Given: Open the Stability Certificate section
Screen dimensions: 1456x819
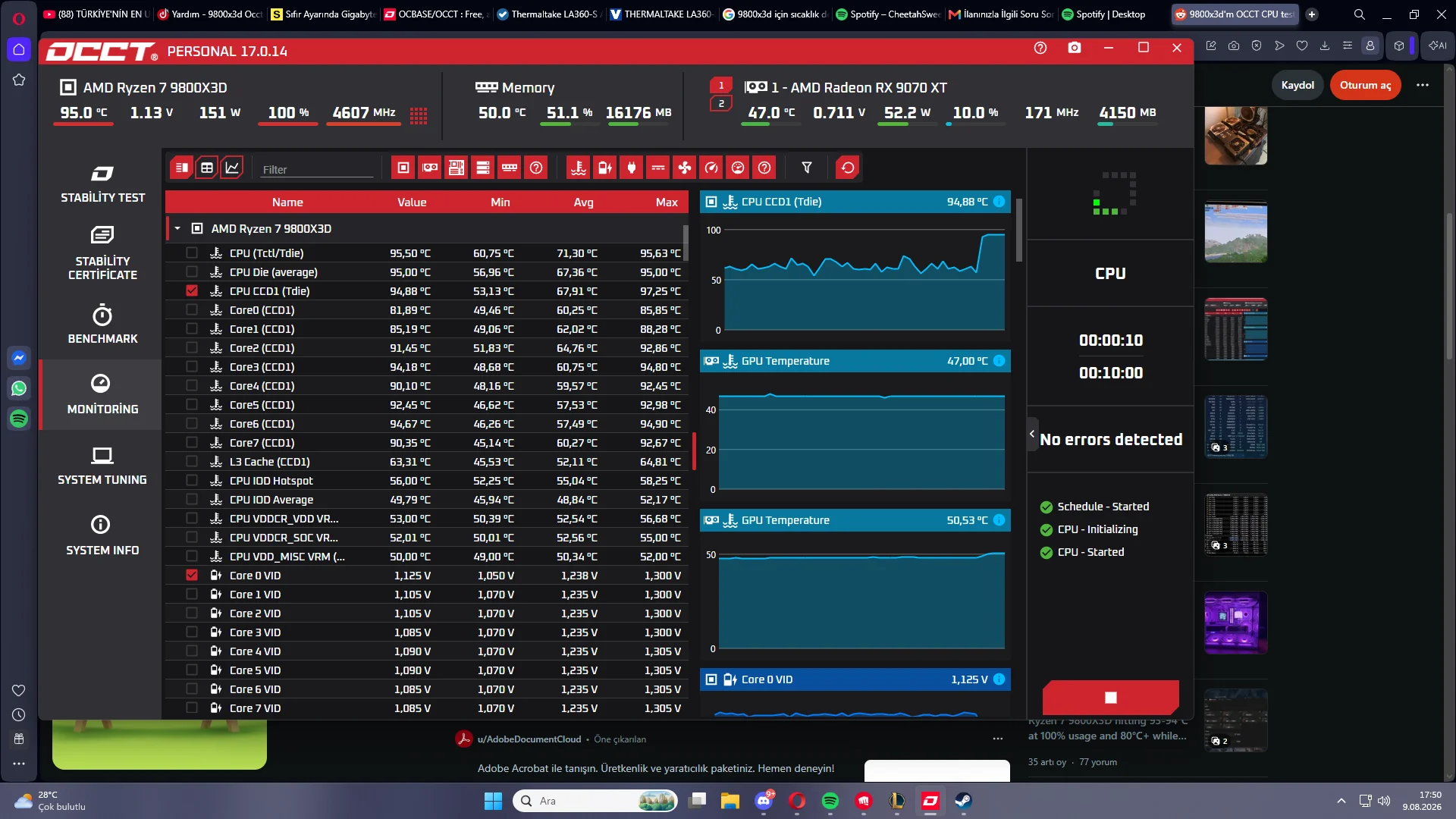Looking at the screenshot, I should pos(102,253).
